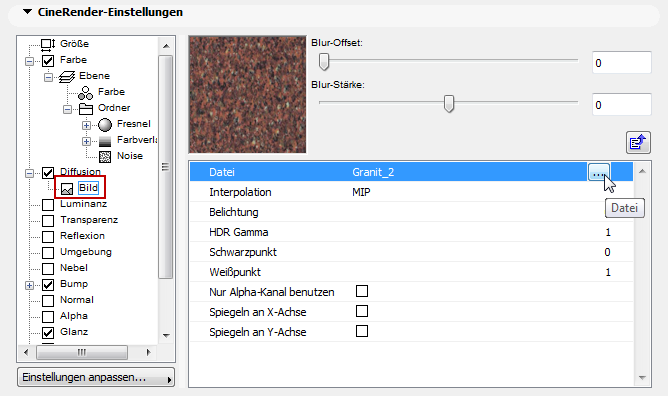668x396 pixels.
Task: Enable the Umgebung channel checkbox
Action: 48,253
